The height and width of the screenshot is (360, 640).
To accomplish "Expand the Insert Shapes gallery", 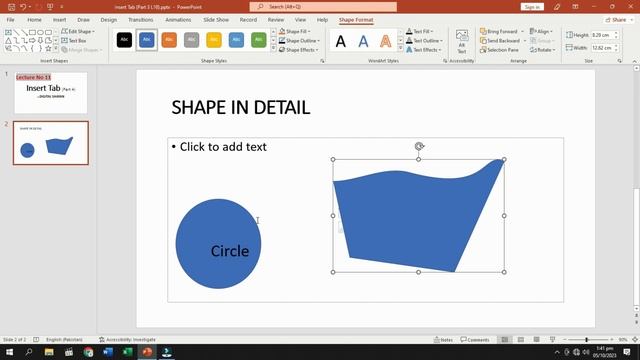I will click(56, 49).
